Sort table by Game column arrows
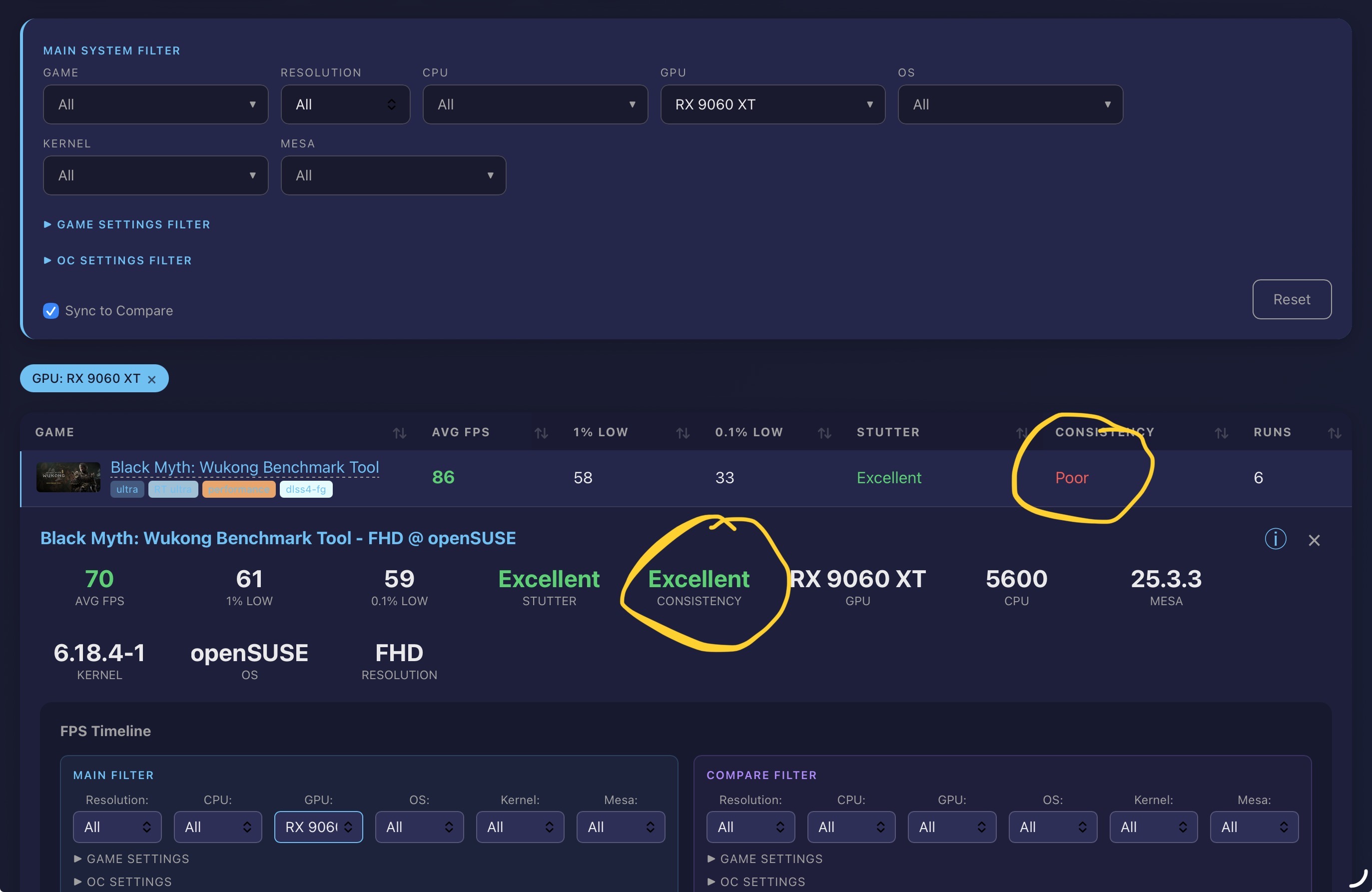This screenshot has height=892, width=1372. (399, 433)
